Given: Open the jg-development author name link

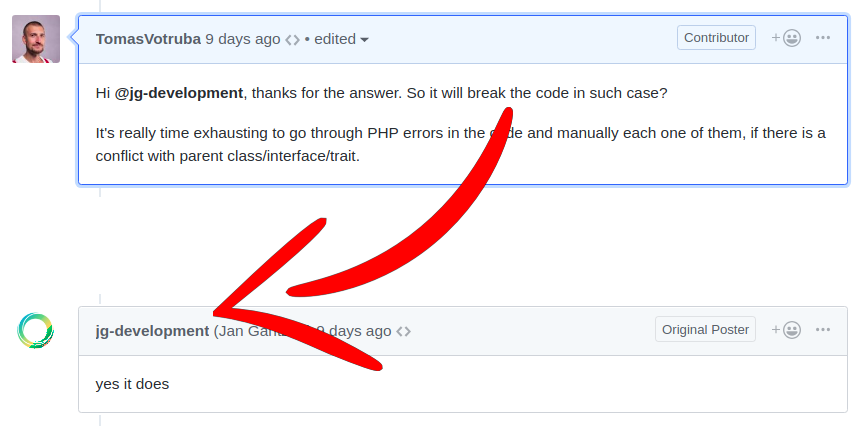Looking at the screenshot, I should (x=152, y=331).
